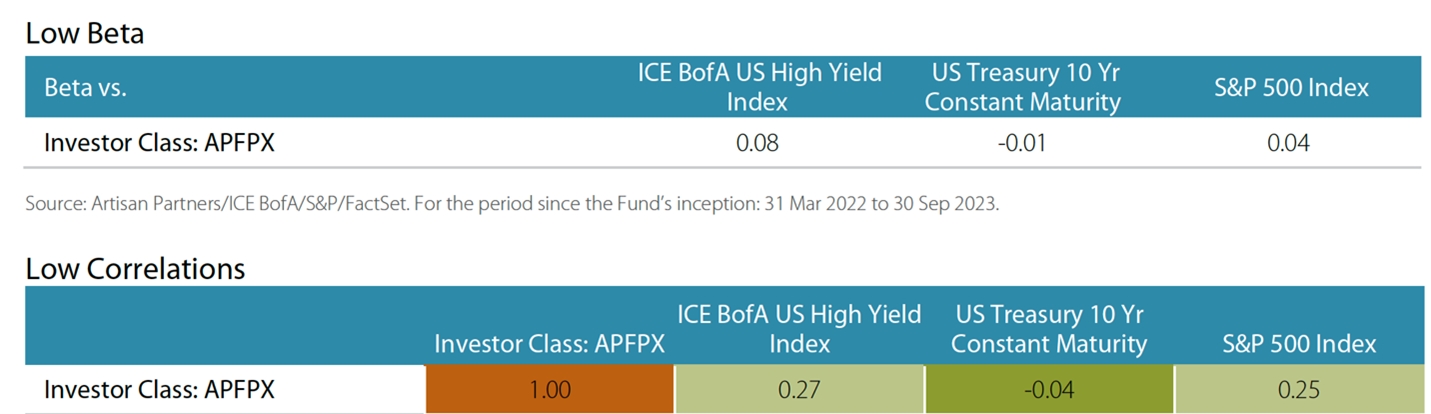Click the -0.01 beta value cell
The height and width of the screenshot is (414, 1431).
click(x=1022, y=143)
